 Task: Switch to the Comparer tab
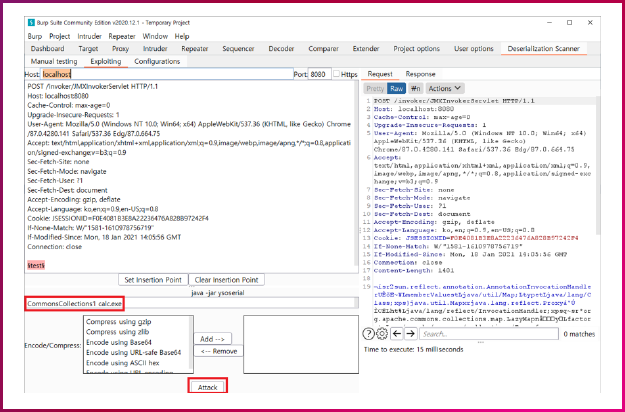(x=323, y=49)
